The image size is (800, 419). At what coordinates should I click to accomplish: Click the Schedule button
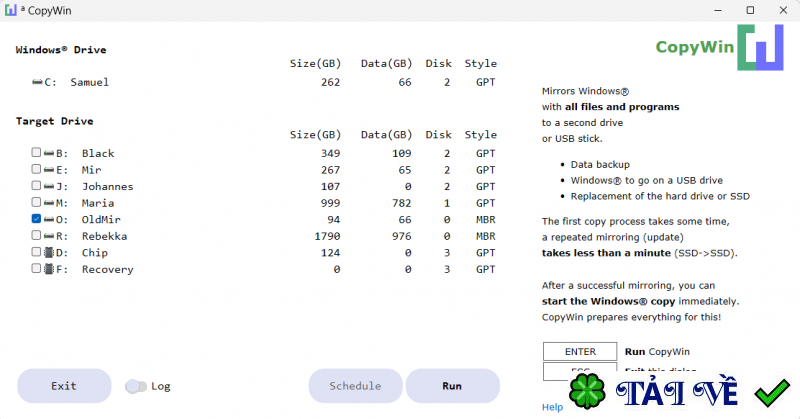355,386
